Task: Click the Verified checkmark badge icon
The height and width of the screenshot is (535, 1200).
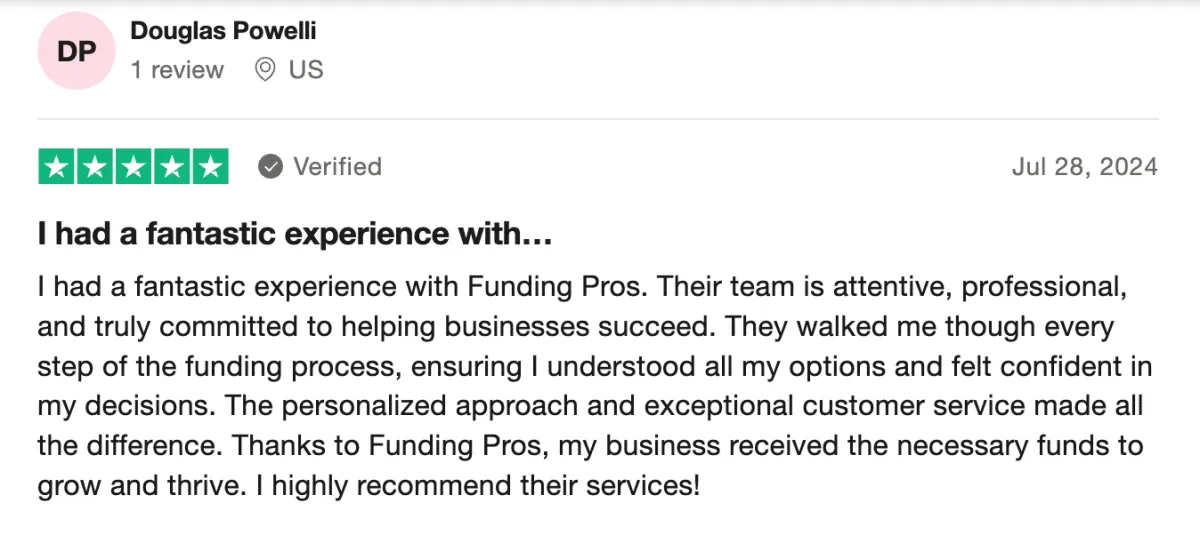Action: tap(270, 166)
